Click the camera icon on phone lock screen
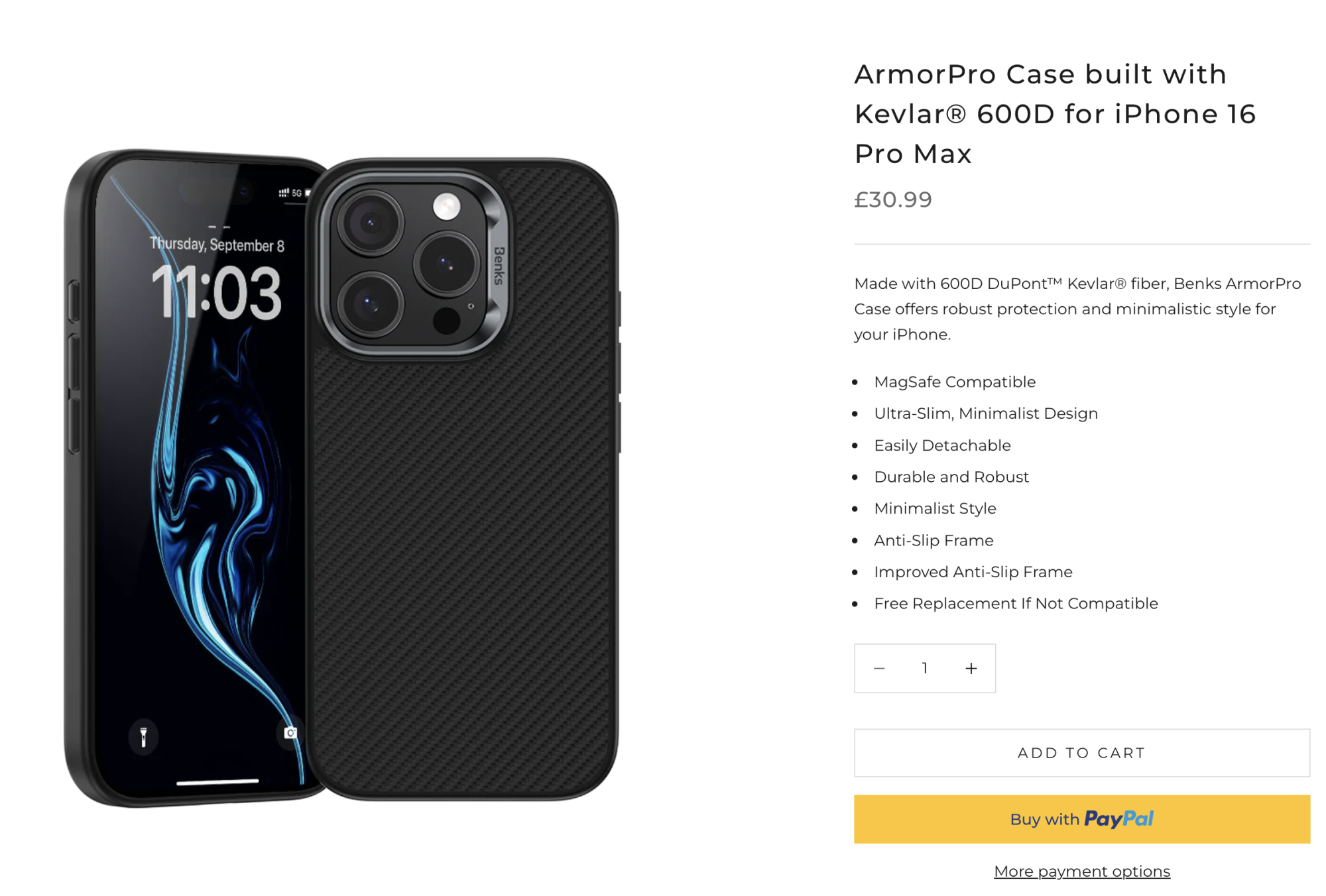Screen dimensions: 1326x896 (290, 732)
